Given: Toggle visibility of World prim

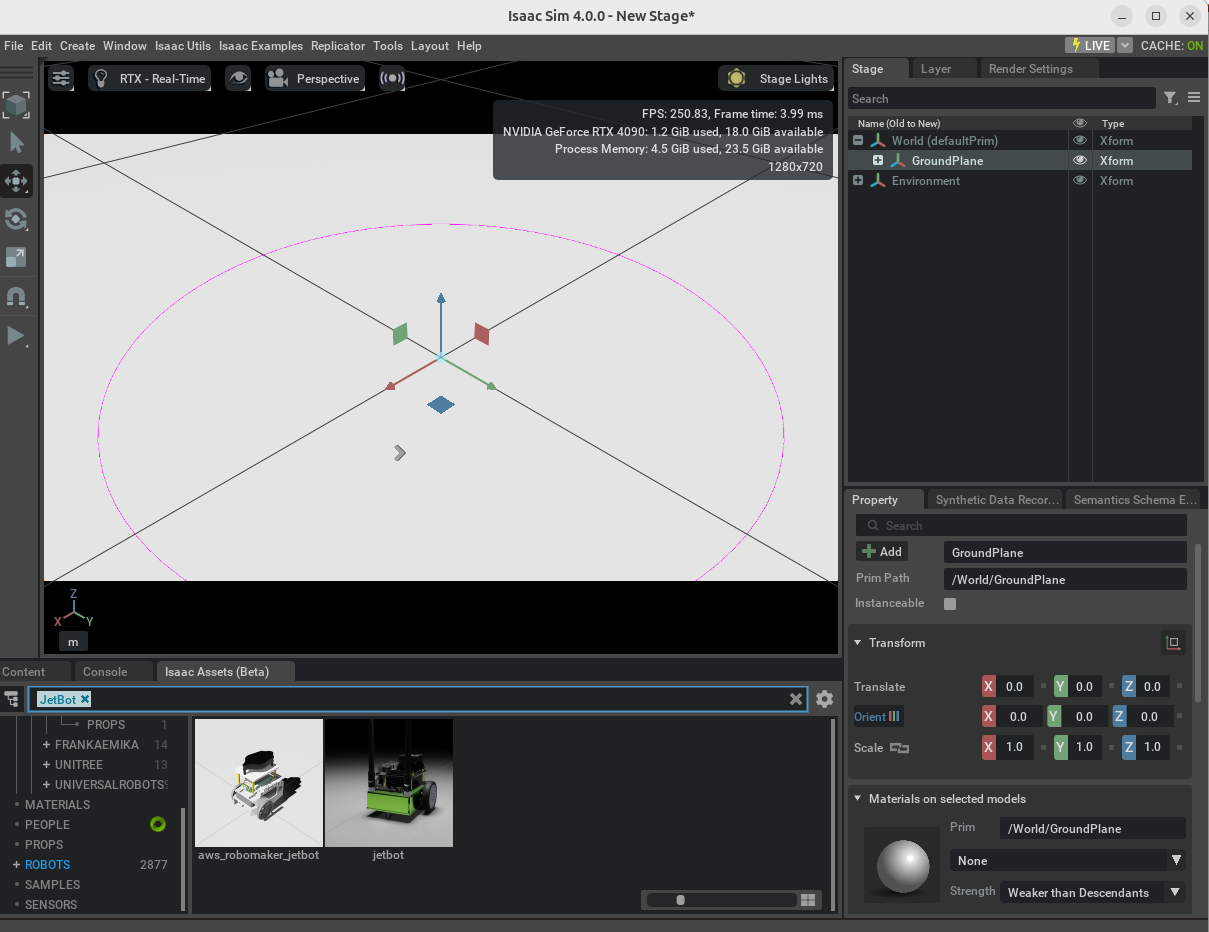Looking at the screenshot, I should coord(1080,141).
